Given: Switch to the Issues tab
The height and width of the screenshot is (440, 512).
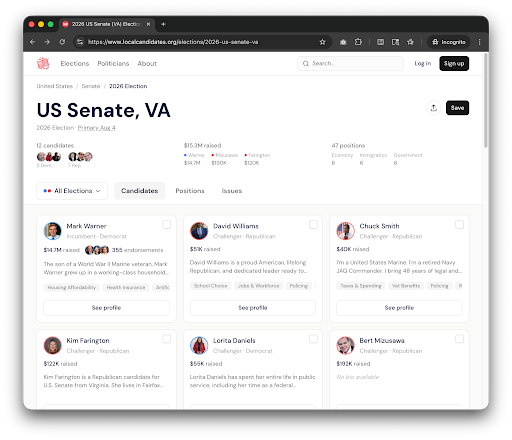Looking at the screenshot, I should pos(232,191).
